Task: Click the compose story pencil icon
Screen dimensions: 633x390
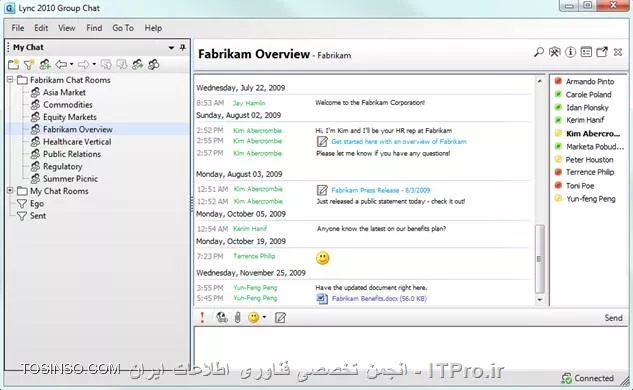Action: (280, 318)
